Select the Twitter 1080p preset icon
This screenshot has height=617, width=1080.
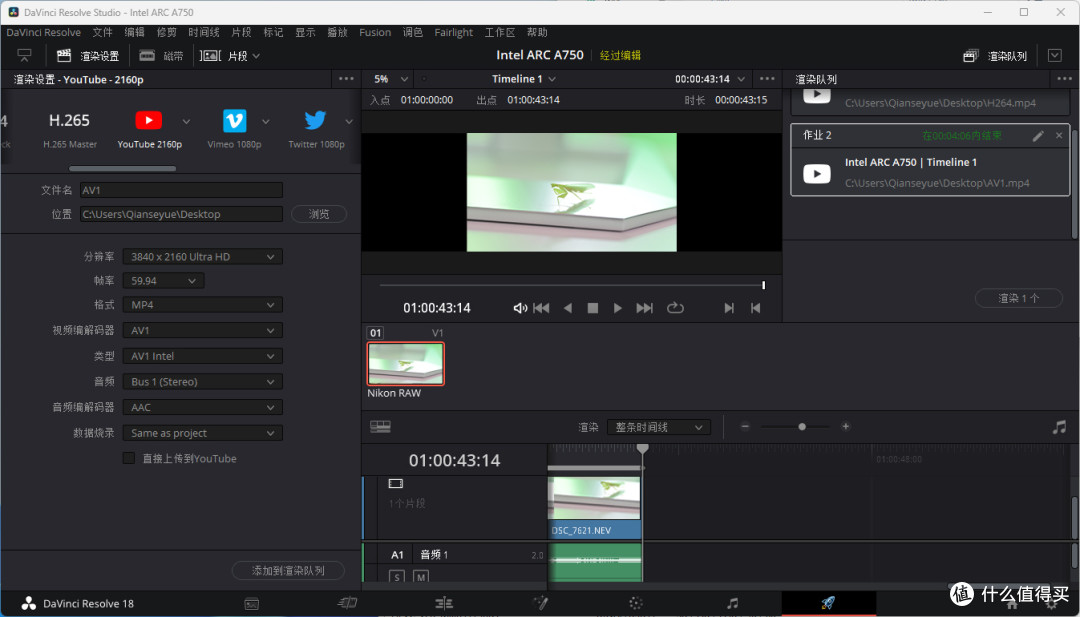pos(315,121)
